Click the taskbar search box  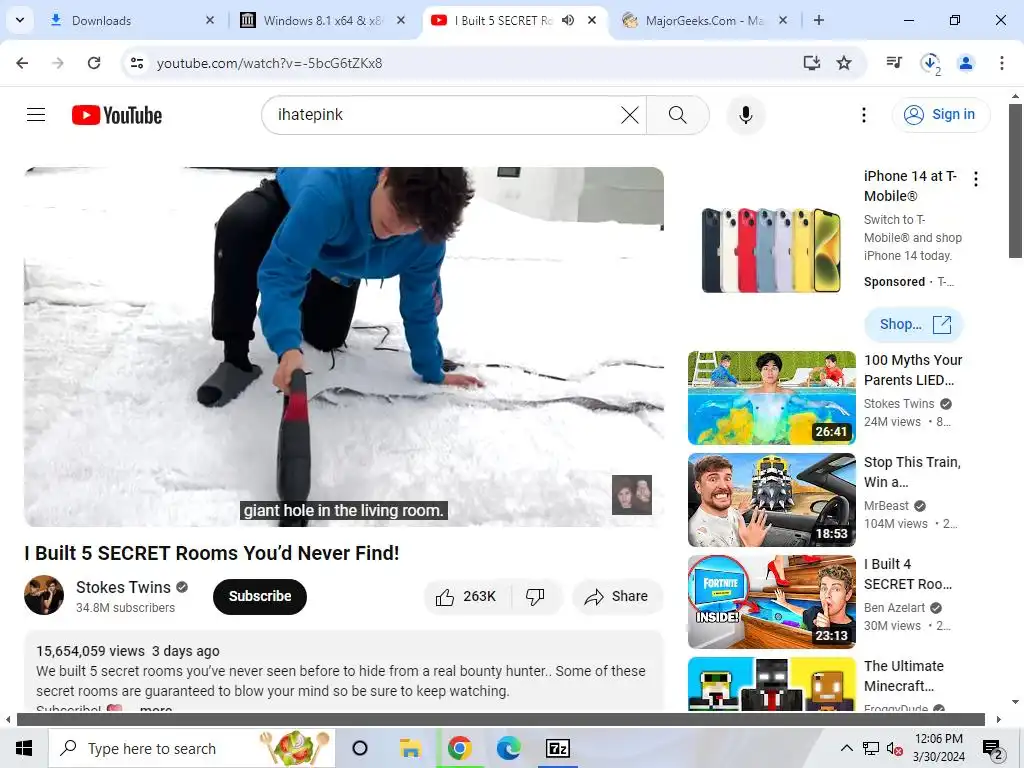click(191, 748)
